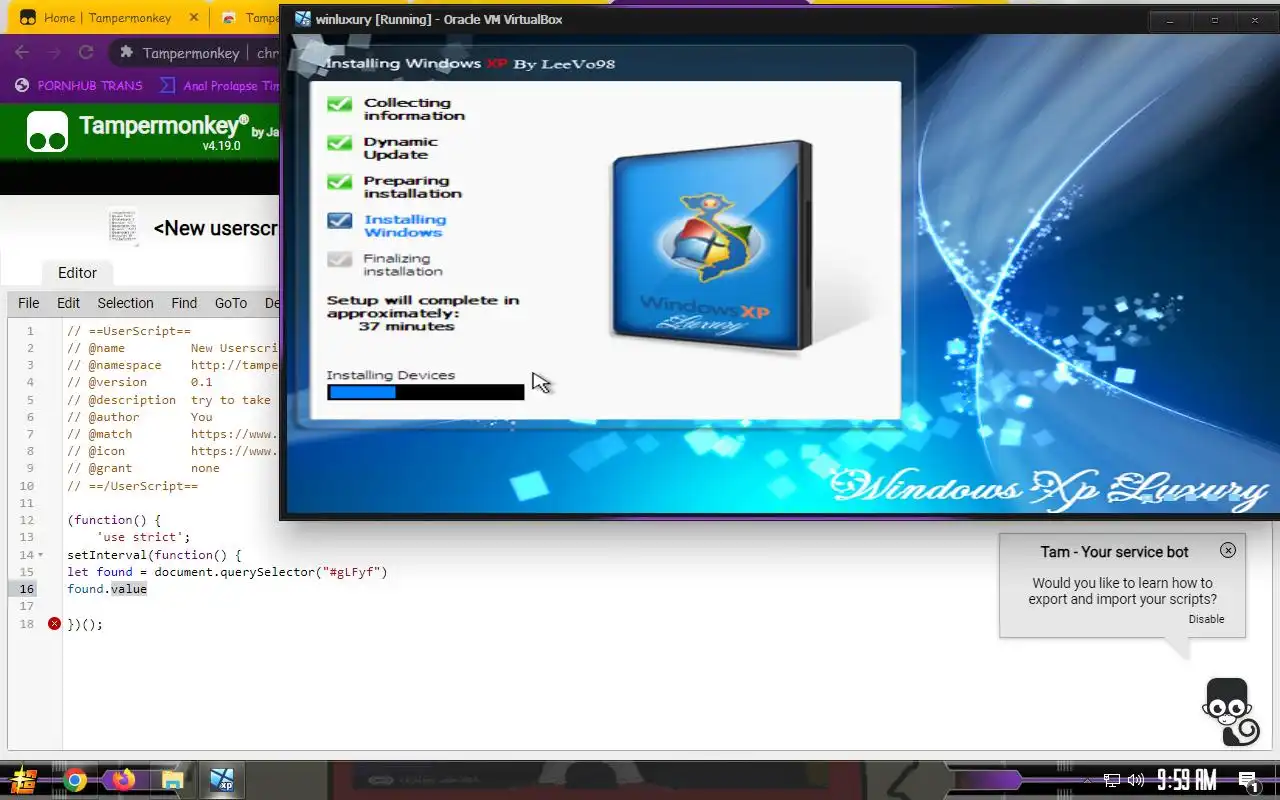Screen dimensions: 1280x800
Task: Click Disable in the Tam bot popup
Action: 1206,619
